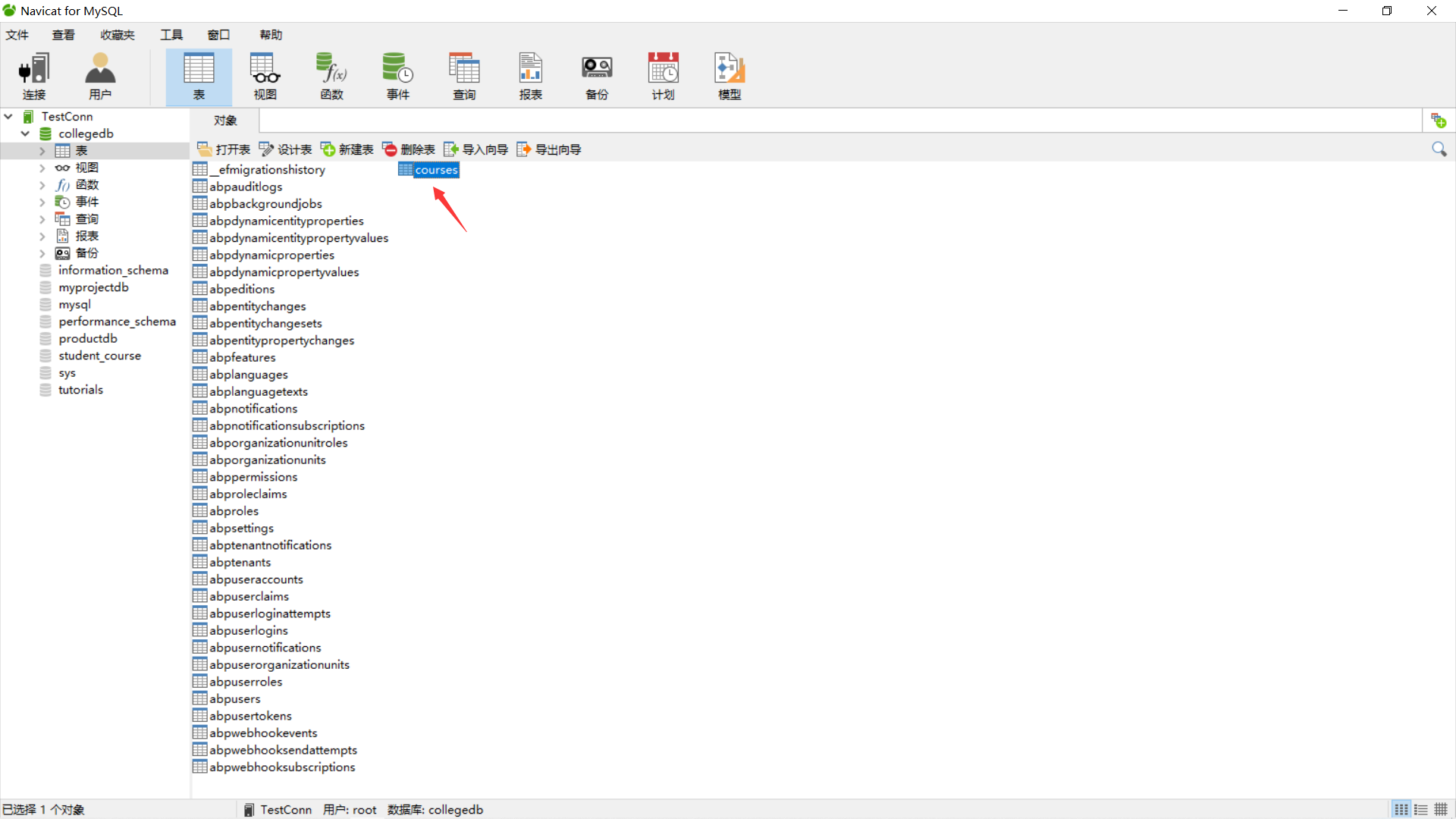Expand the 查询 tree node
The width and height of the screenshot is (1456, 819).
pyautogui.click(x=42, y=219)
